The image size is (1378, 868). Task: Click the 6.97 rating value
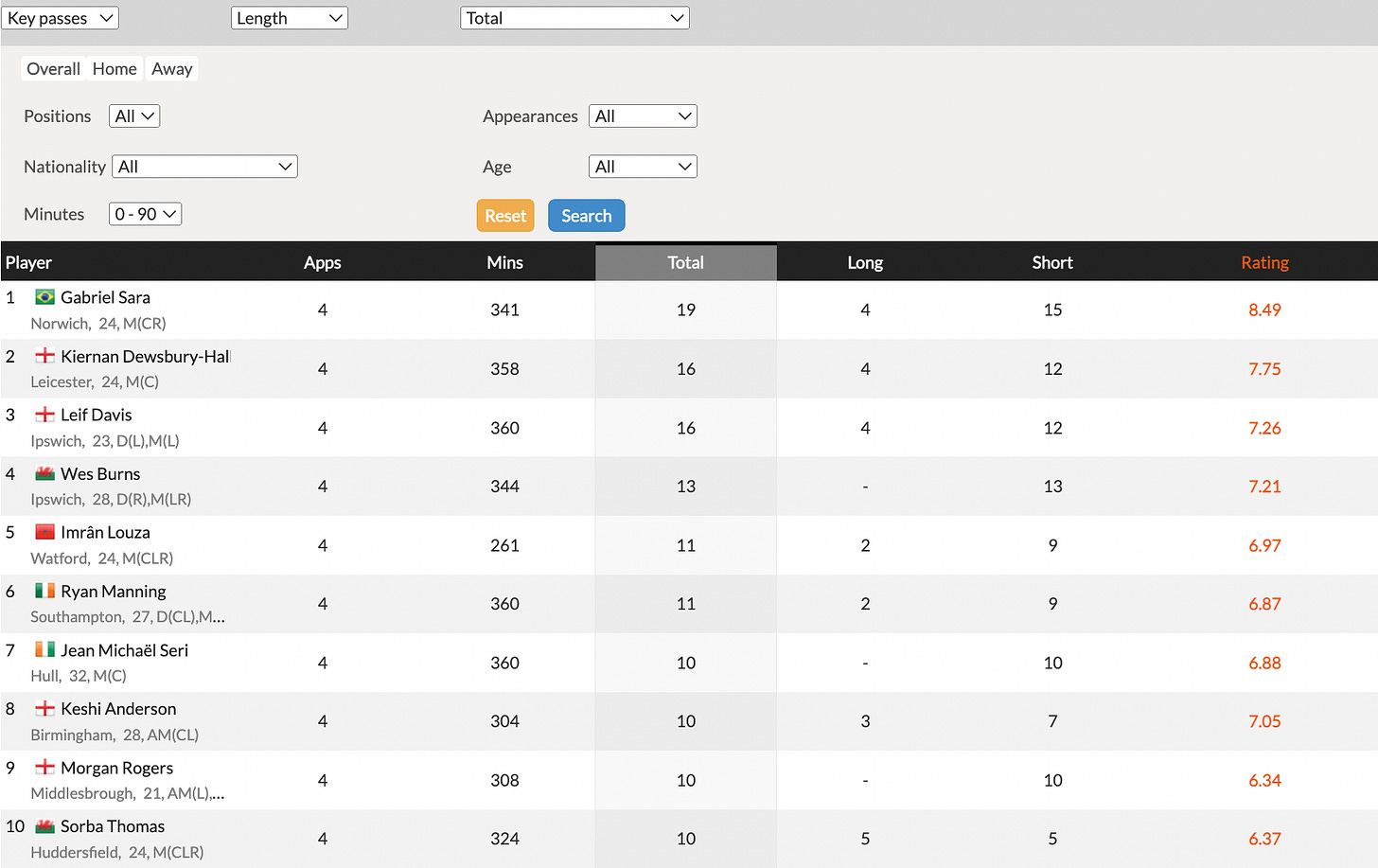(1264, 545)
